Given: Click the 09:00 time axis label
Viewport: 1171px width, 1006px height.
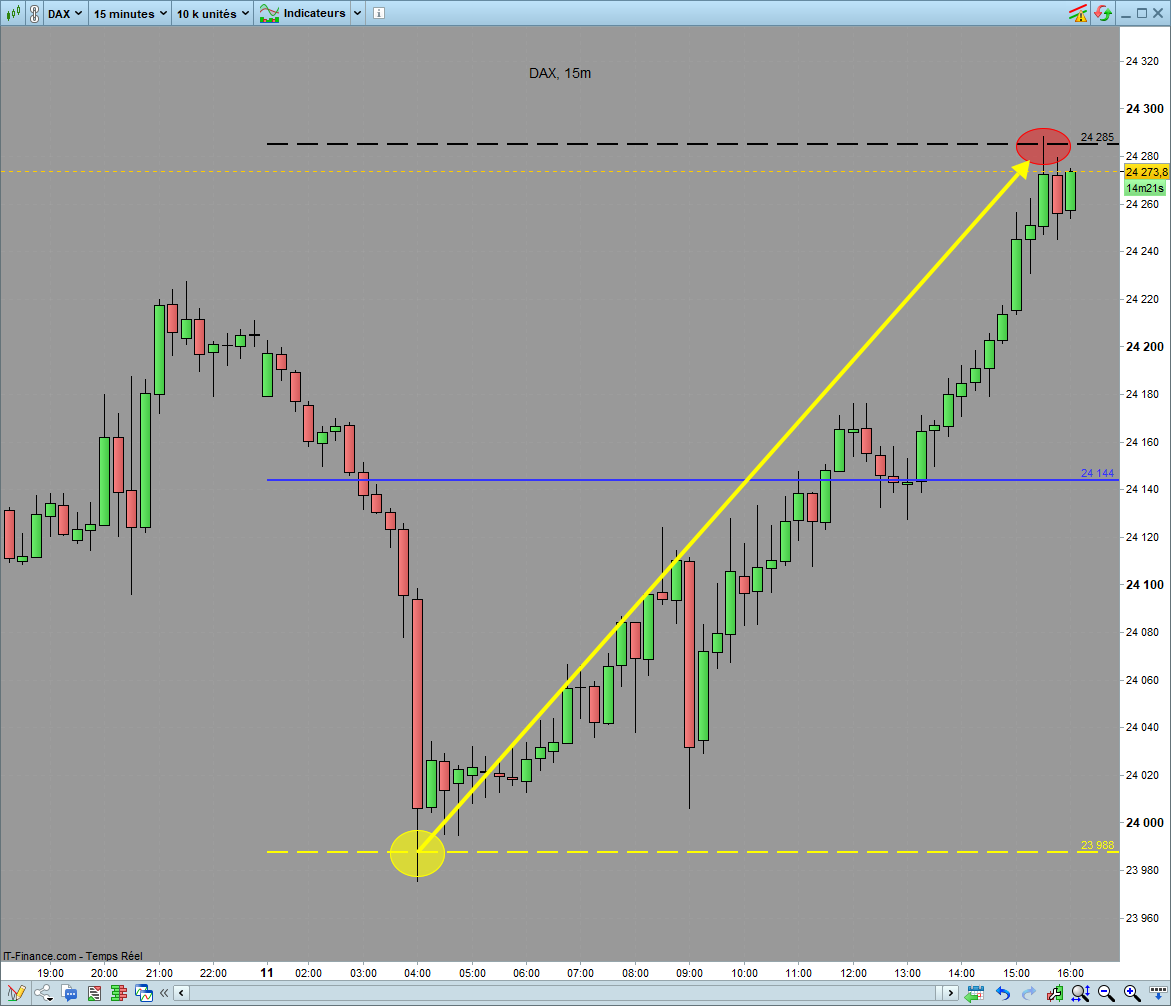Looking at the screenshot, I should tap(689, 973).
